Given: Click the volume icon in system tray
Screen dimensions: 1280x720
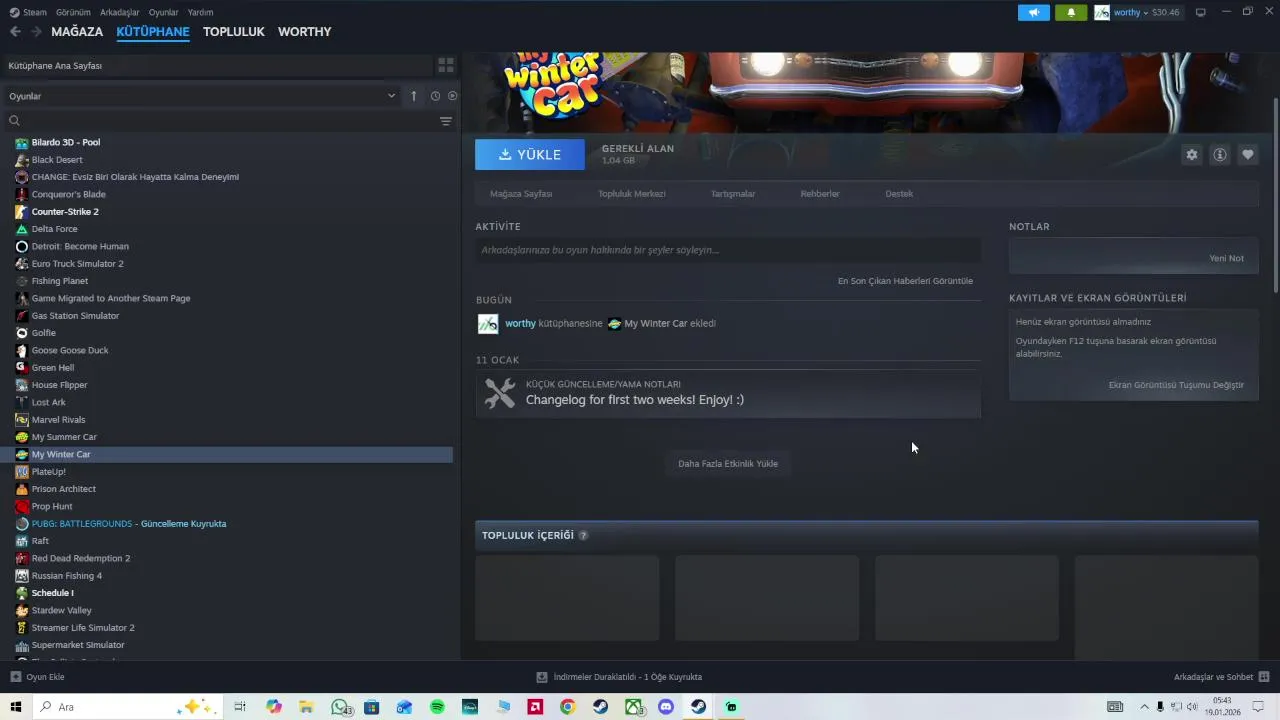Looking at the screenshot, I should click(x=1192, y=707).
